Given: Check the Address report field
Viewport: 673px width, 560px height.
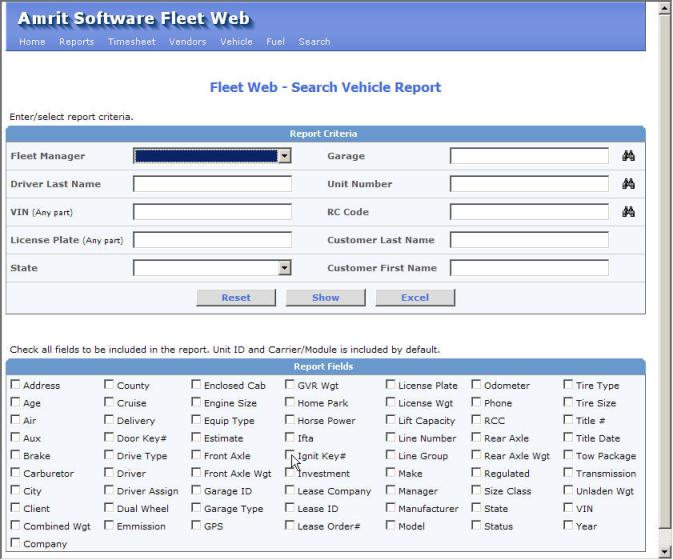Looking at the screenshot, I should point(15,384).
